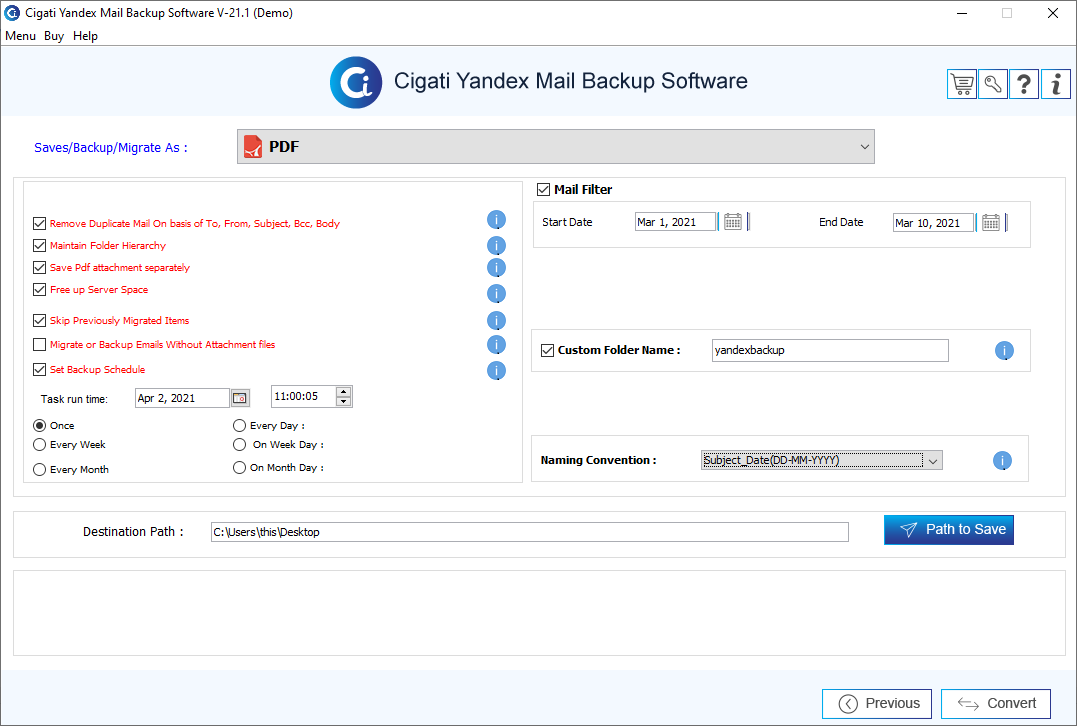Show info for Custom Folder Name
This screenshot has height=726, width=1077.
coord(1004,351)
